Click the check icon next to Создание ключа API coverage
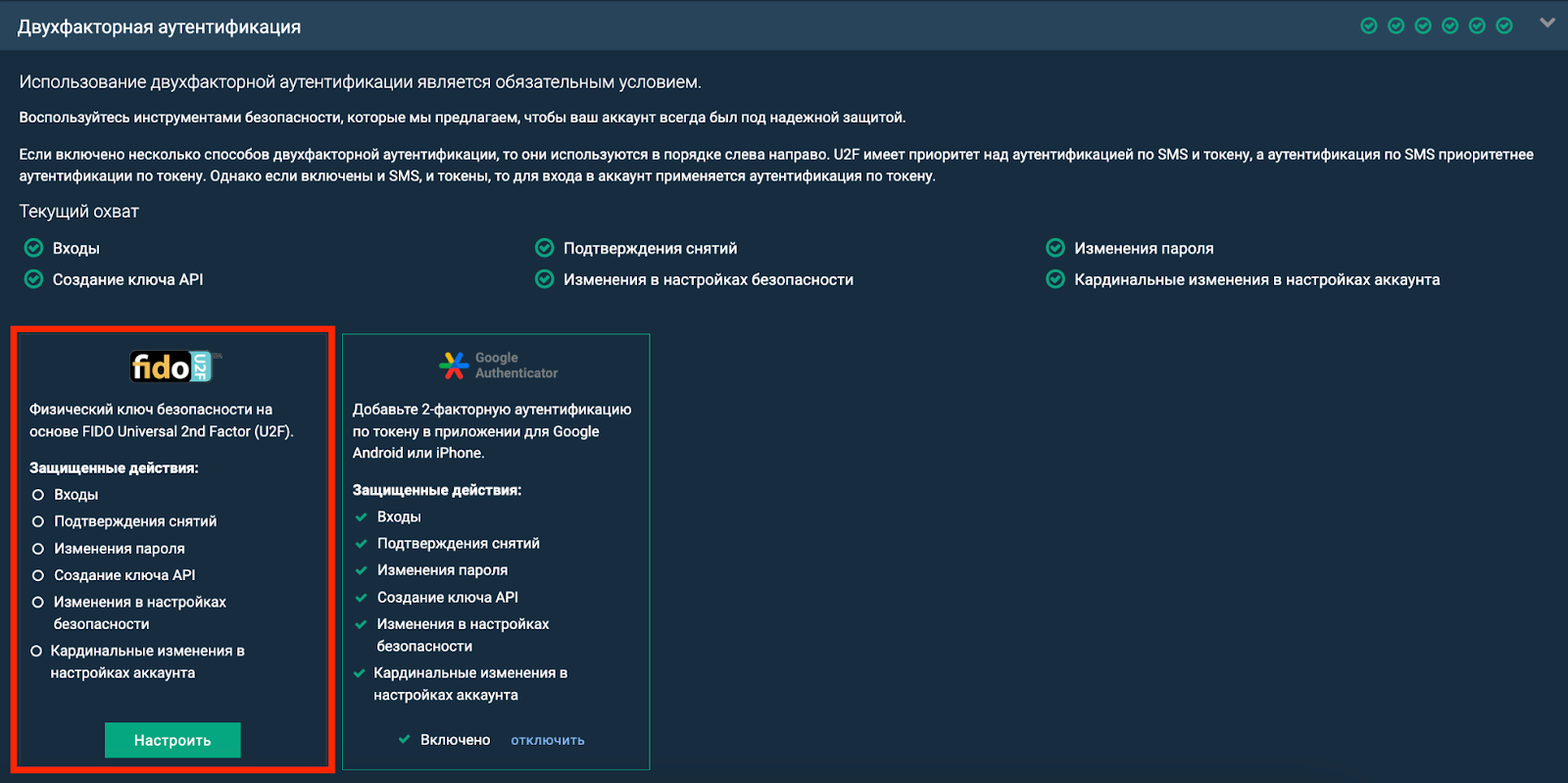The height and width of the screenshot is (783, 1568). pos(33,279)
